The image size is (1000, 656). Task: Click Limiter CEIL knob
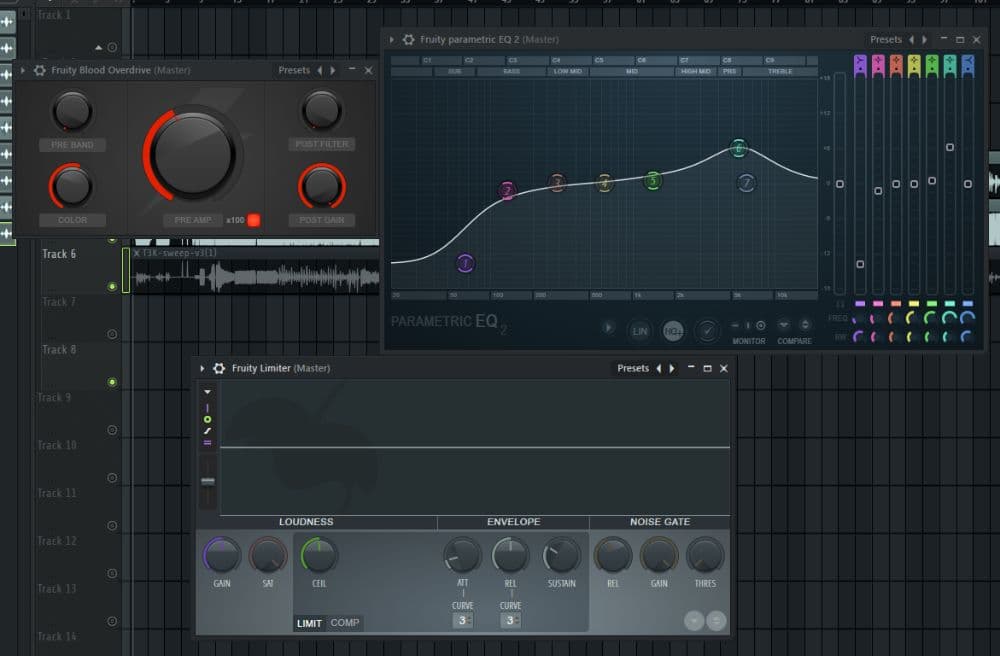[319, 555]
